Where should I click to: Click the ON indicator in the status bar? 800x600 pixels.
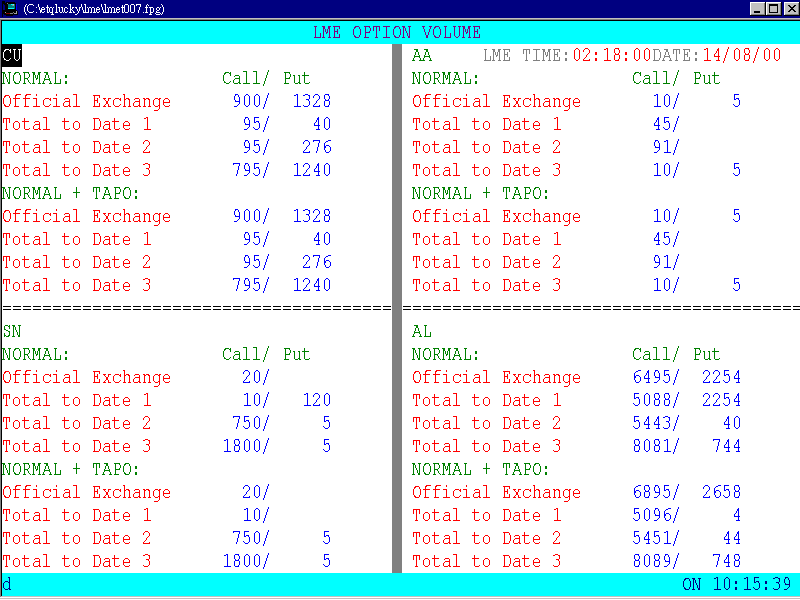point(692,584)
